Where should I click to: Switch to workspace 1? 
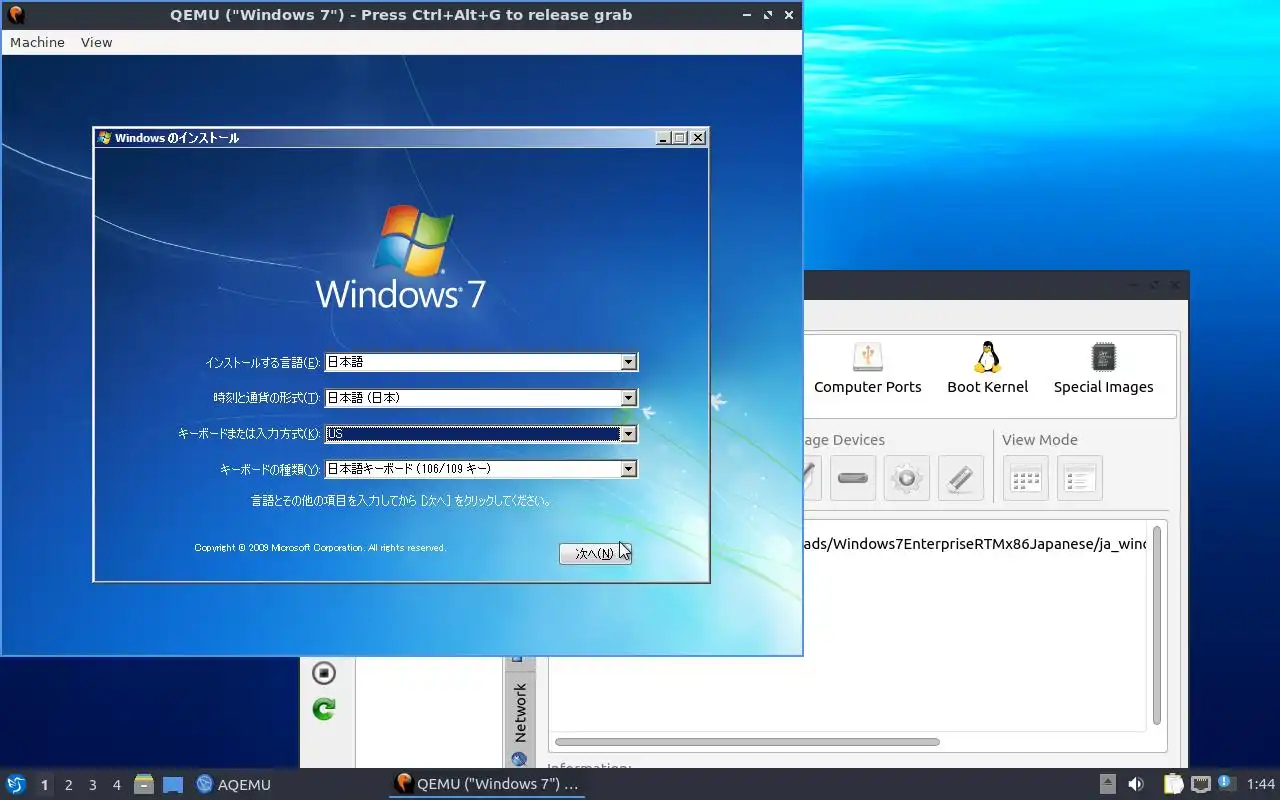pos(44,785)
